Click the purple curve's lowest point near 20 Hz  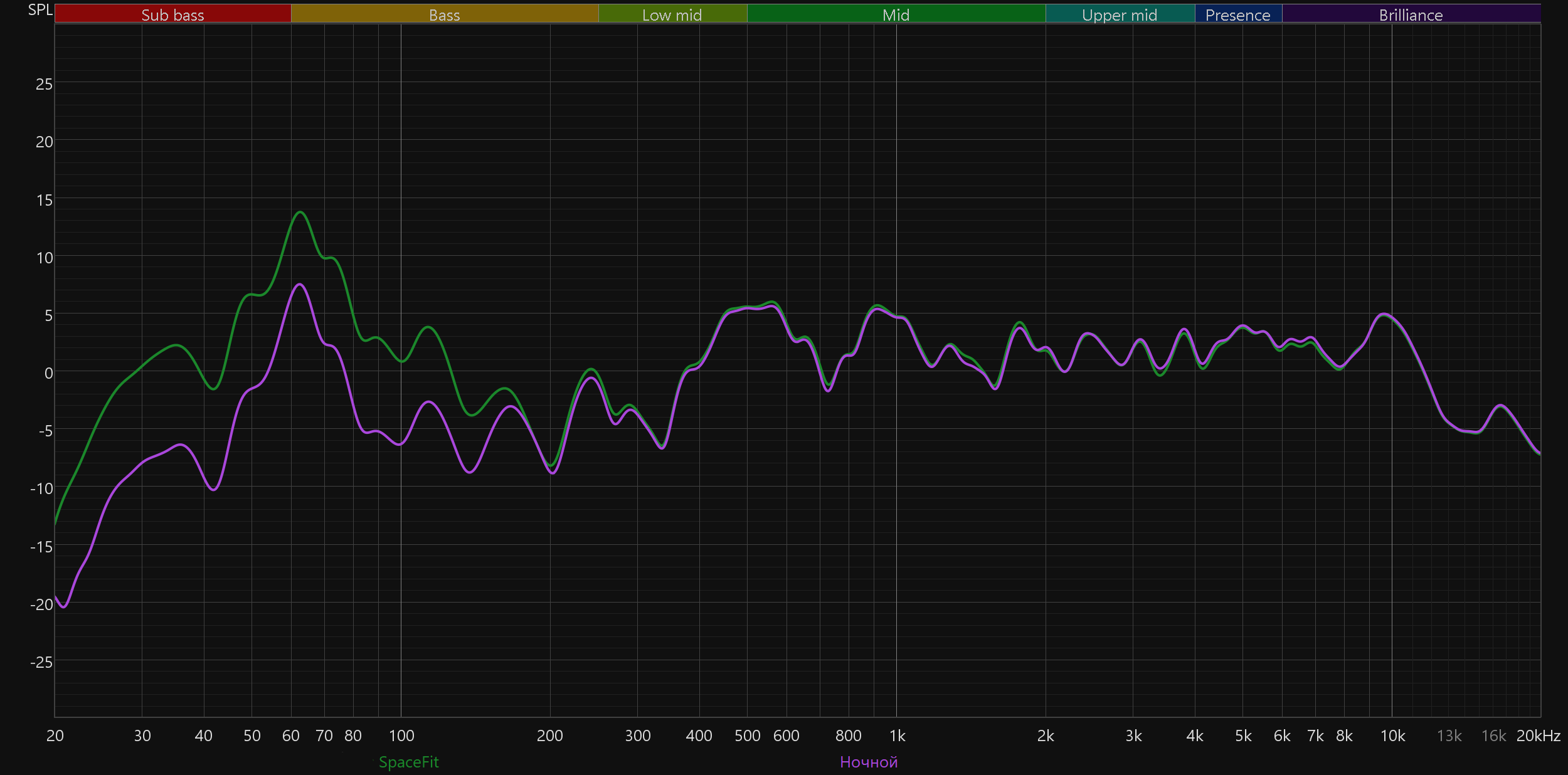click(63, 606)
